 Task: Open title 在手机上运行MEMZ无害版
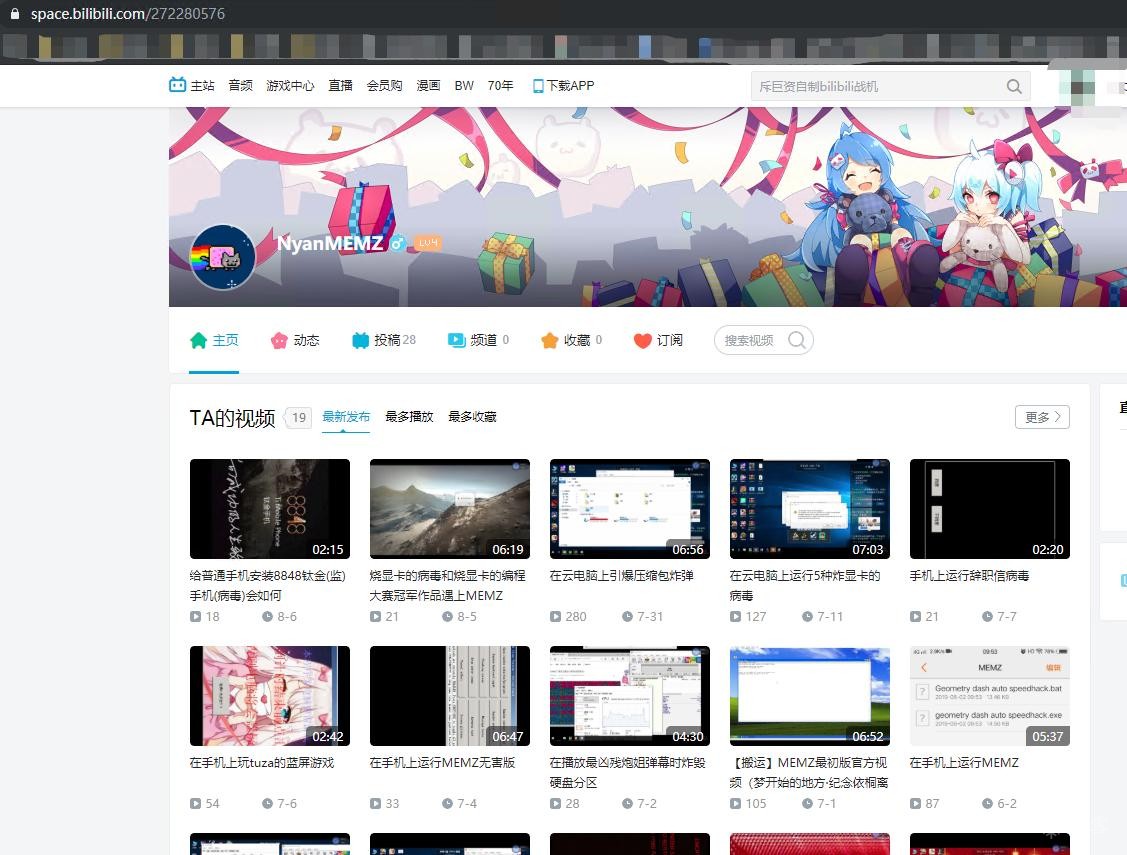coord(442,762)
